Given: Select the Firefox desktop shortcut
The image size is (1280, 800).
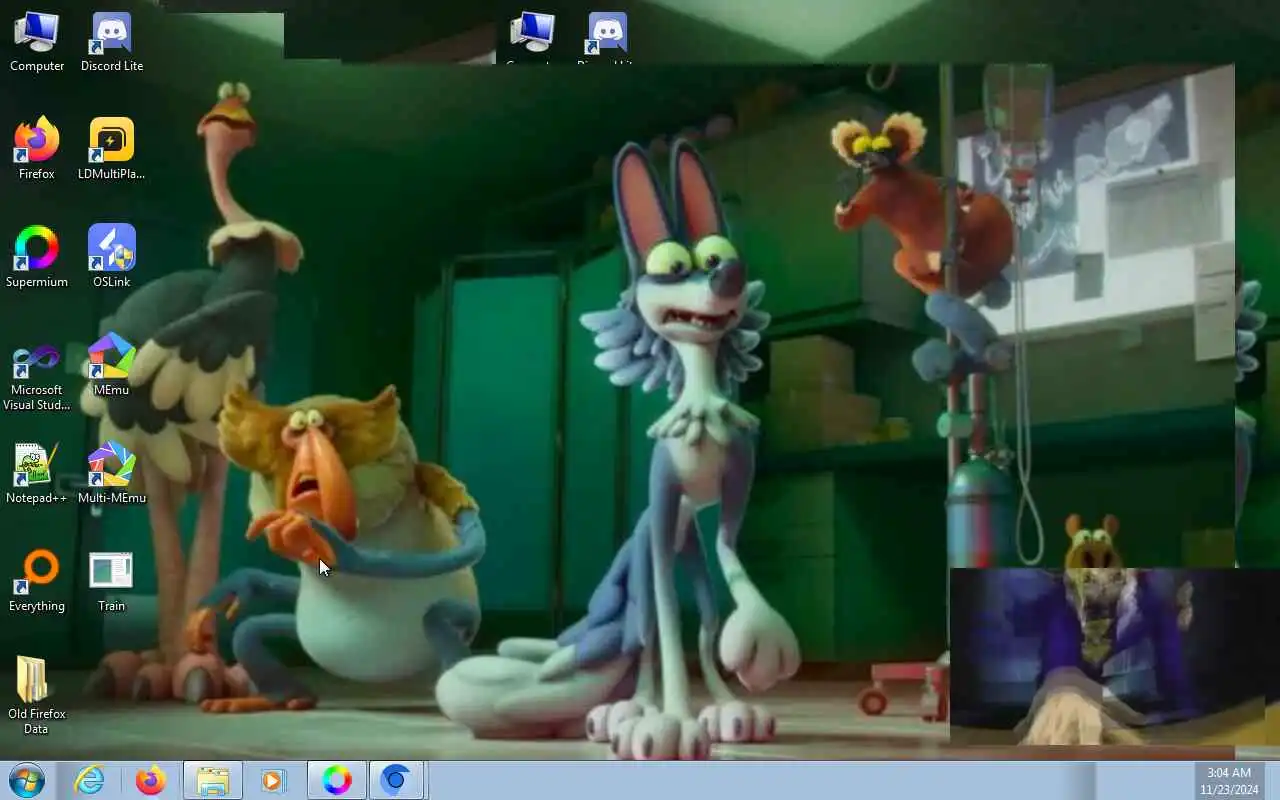Looking at the screenshot, I should click(37, 150).
